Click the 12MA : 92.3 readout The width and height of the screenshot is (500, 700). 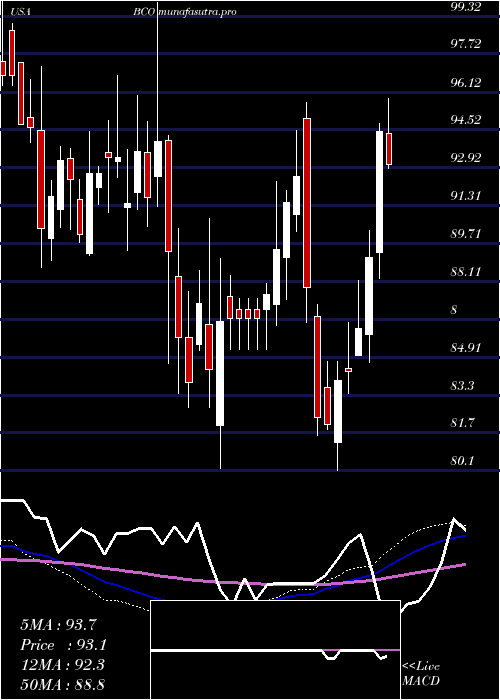(62, 665)
